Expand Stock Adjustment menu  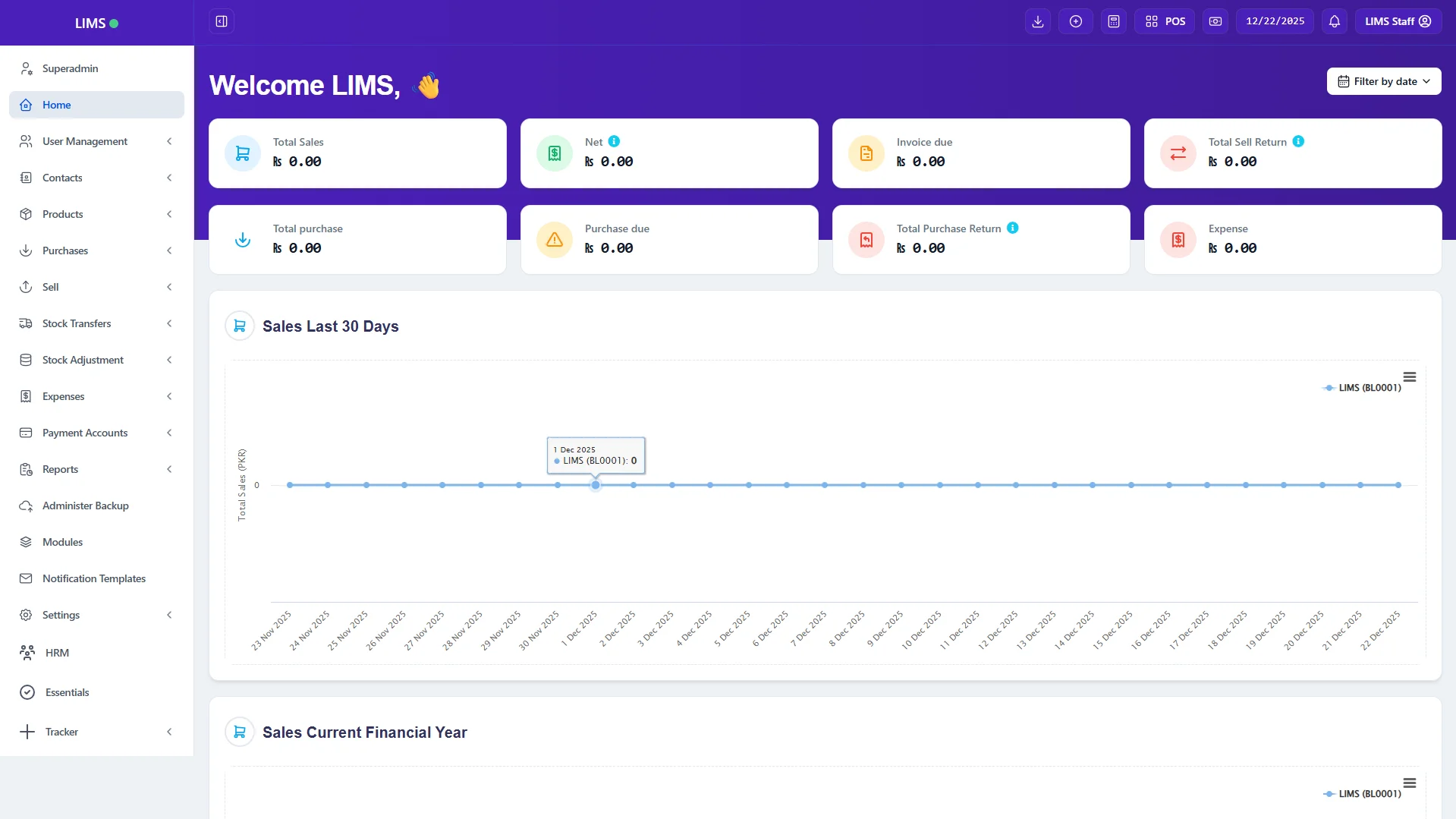point(97,360)
